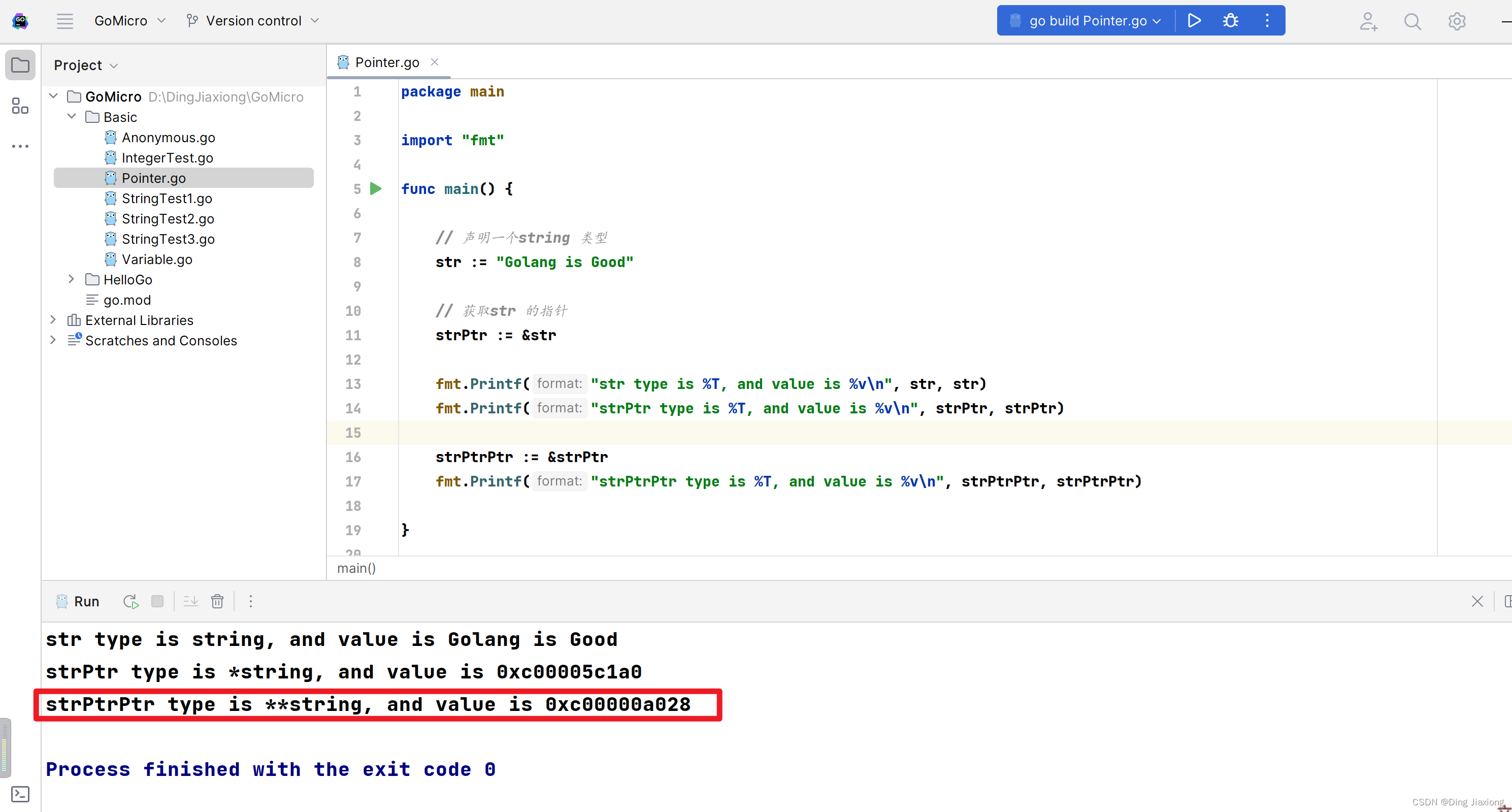Click the Run button in top toolbar
Image resolution: width=1512 pixels, height=812 pixels.
(x=1194, y=20)
